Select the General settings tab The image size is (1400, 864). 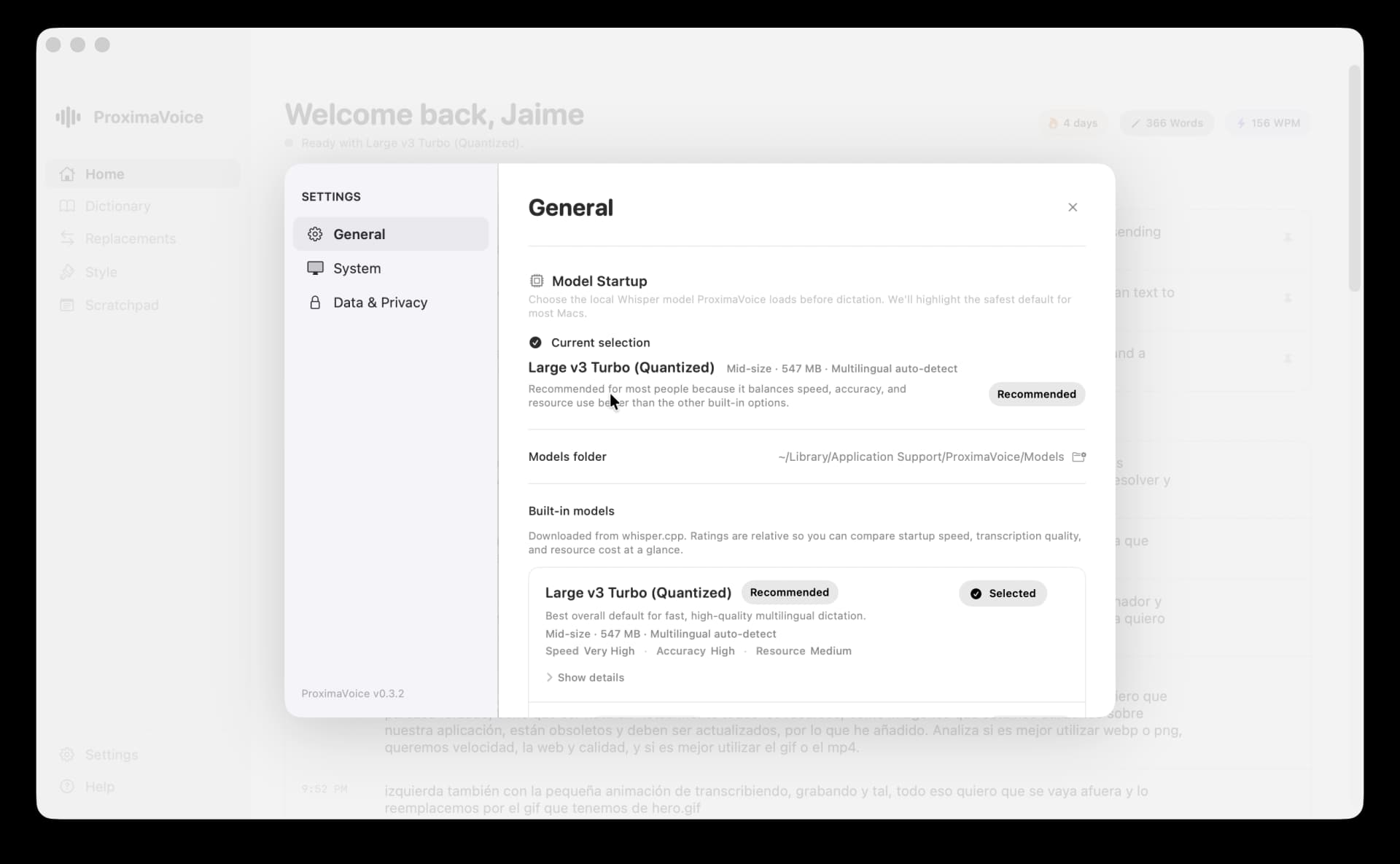391,234
